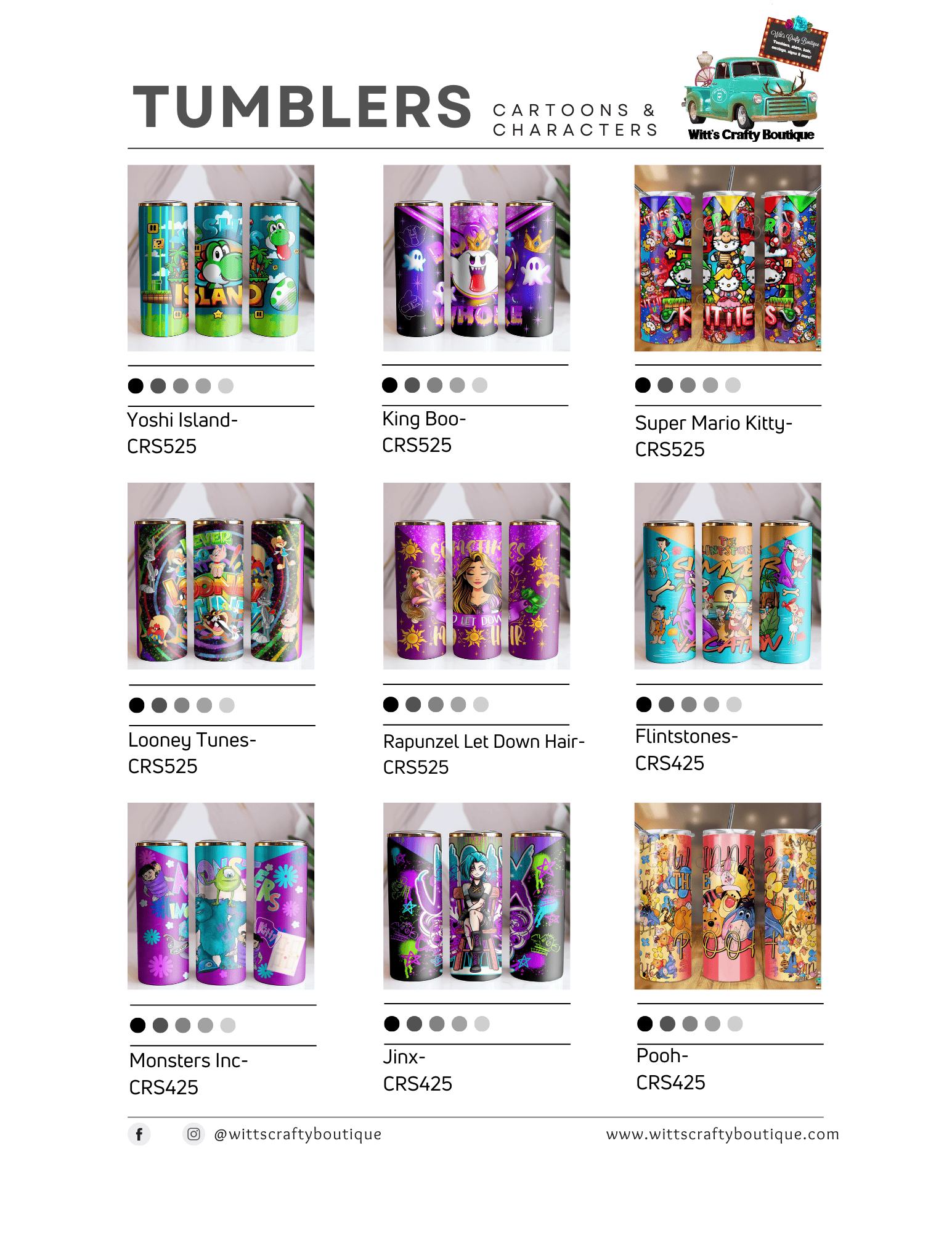Open the www.wittscraftyboutique.com link
952x1233 pixels.
[x=722, y=1134]
